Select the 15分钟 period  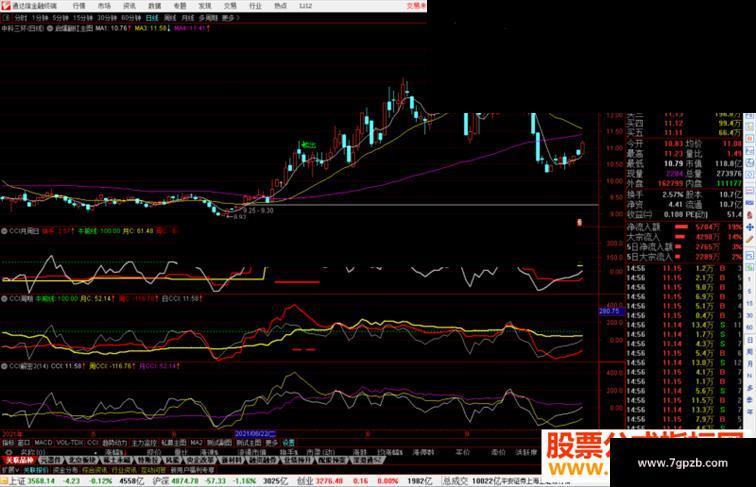pos(83,18)
